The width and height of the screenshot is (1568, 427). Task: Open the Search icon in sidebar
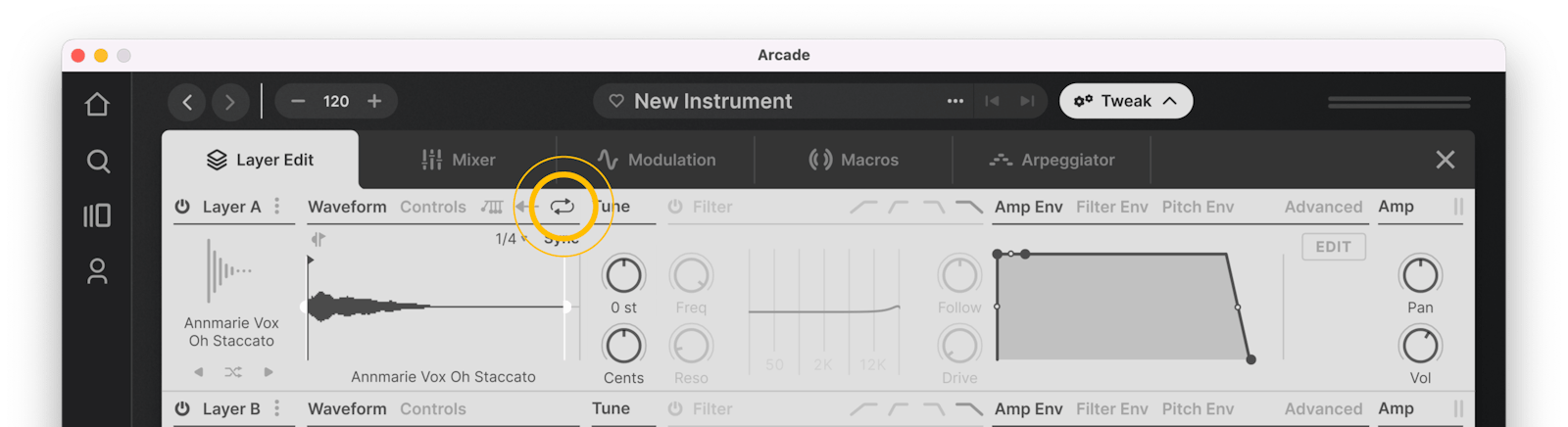(x=98, y=161)
